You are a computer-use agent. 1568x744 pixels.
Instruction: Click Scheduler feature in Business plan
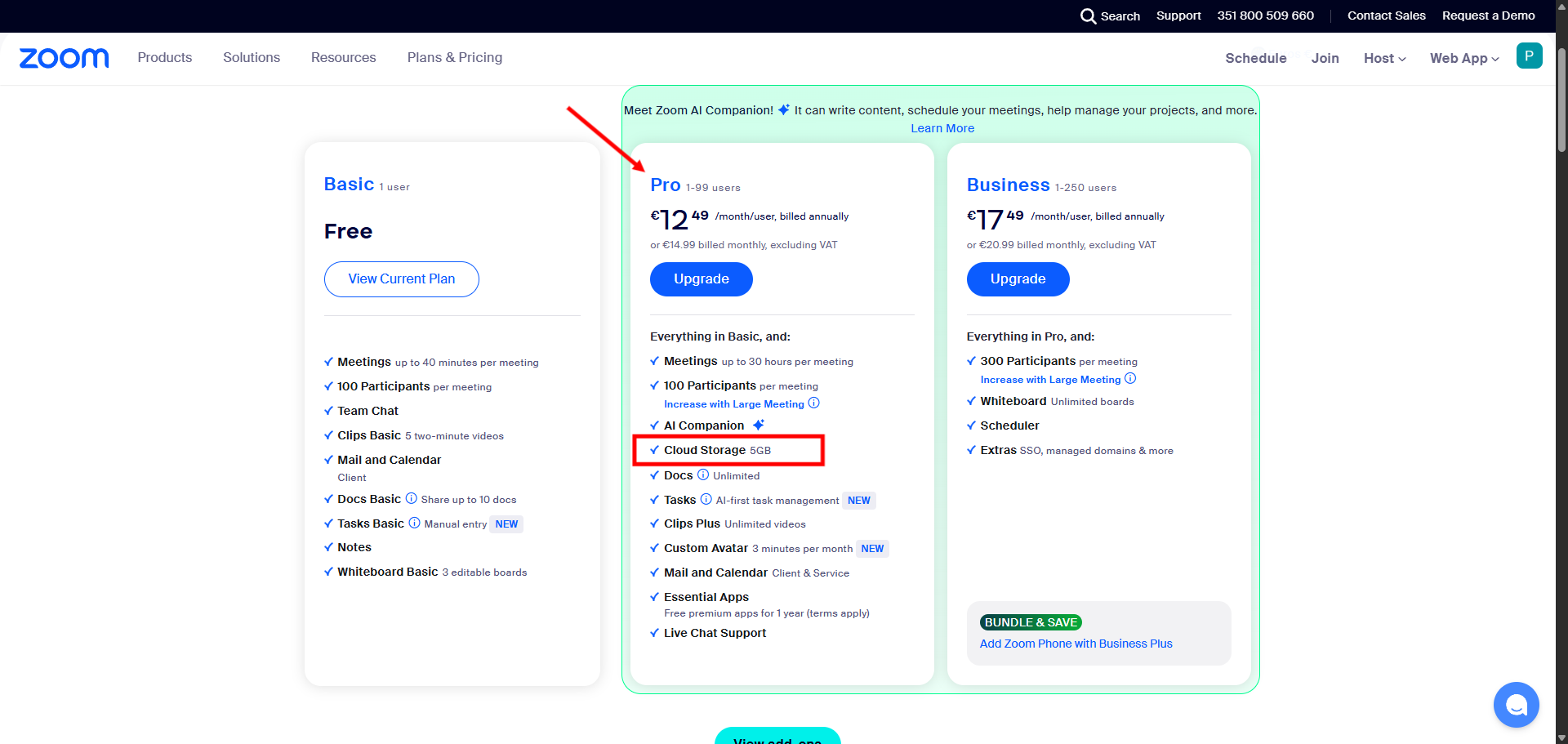point(1009,425)
